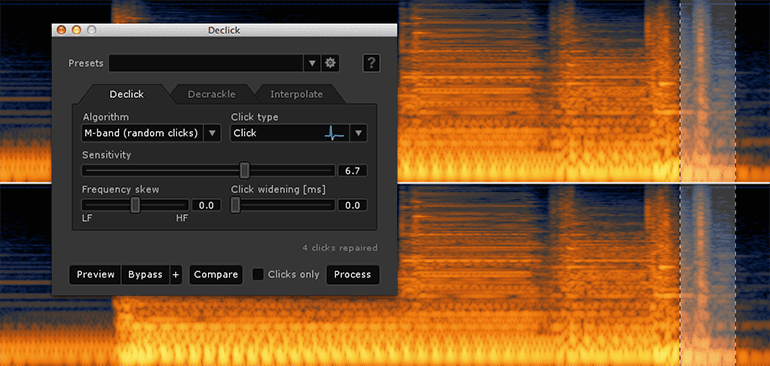Screen dimensions: 770x366
Task: Click the LF label under Frequency skew
Action: tap(86, 218)
